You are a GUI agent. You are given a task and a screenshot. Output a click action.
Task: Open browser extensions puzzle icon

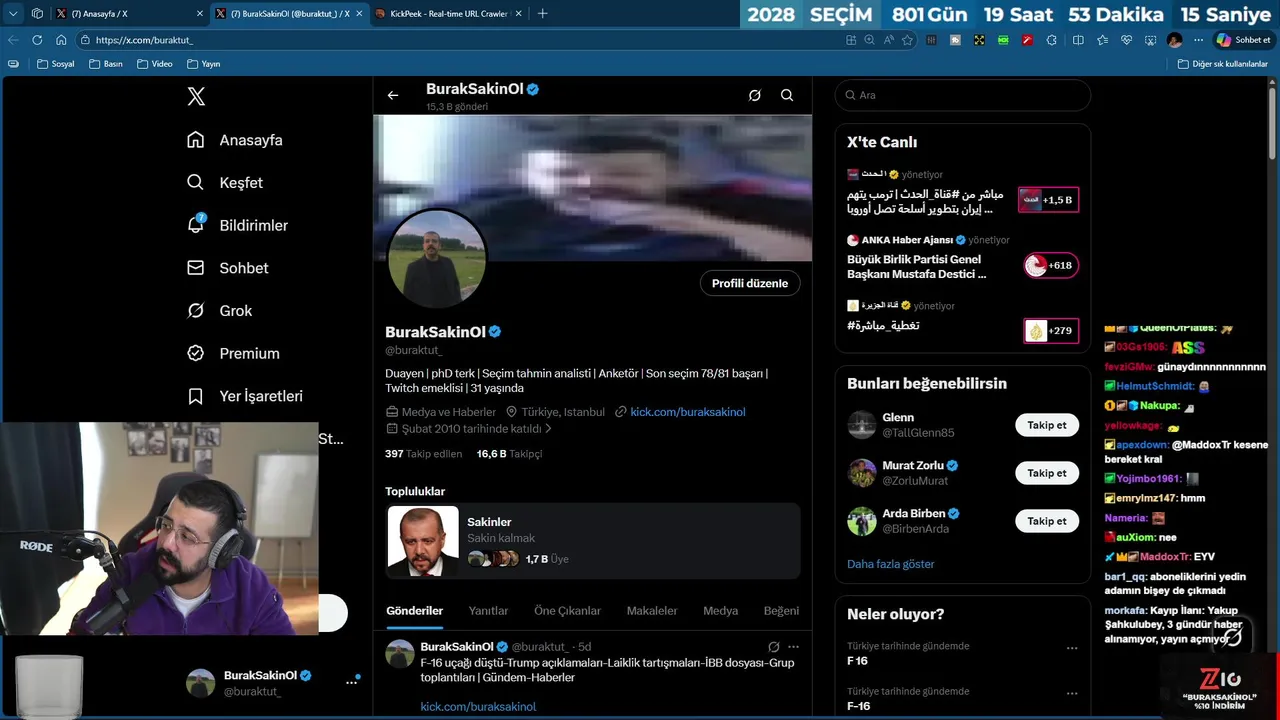[1051, 40]
